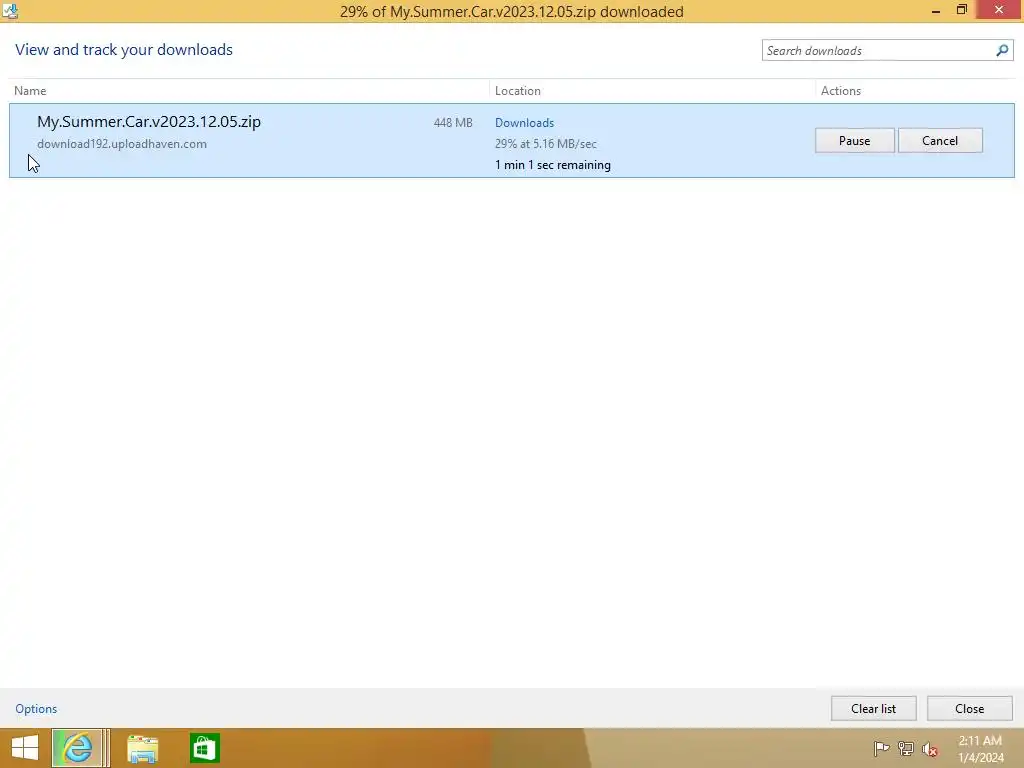Image resolution: width=1024 pixels, height=768 pixels.
Task: Click the Name column header
Action: tap(30, 91)
